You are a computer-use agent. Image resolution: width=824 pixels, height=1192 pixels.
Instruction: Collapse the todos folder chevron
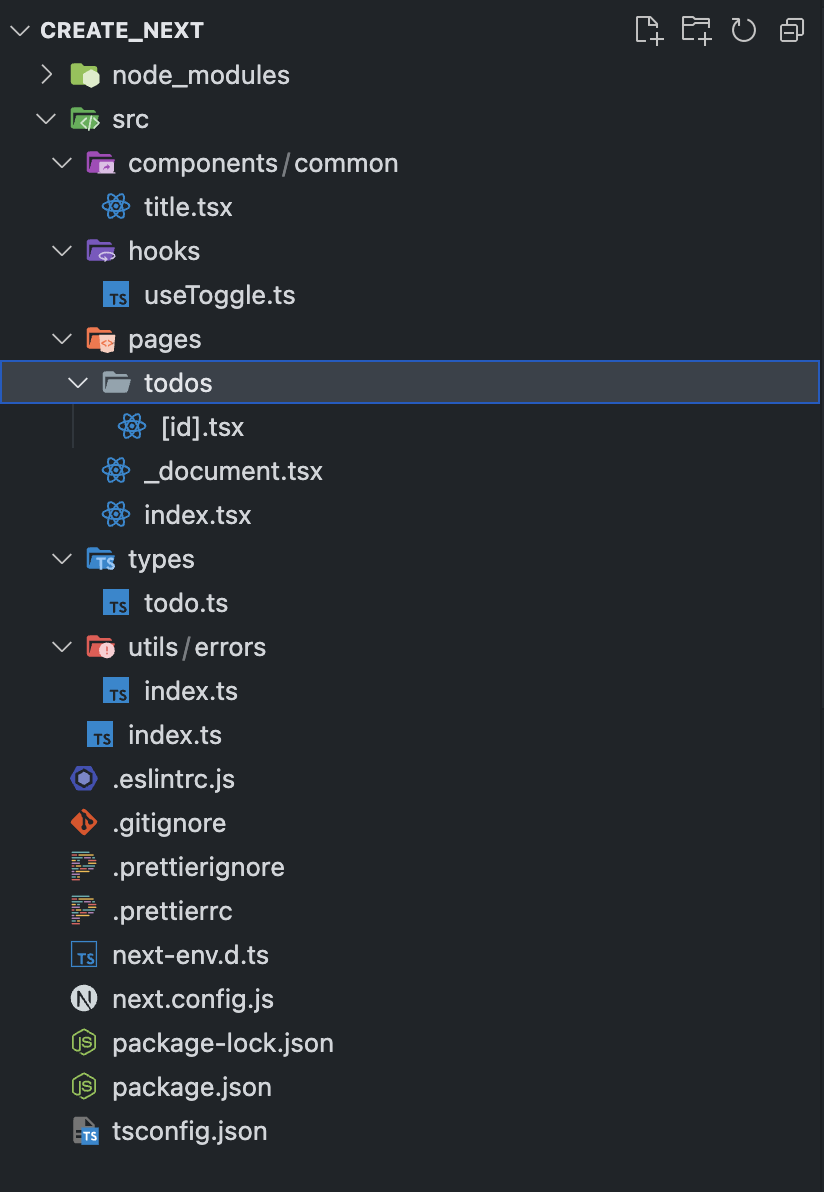coord(78,382)
